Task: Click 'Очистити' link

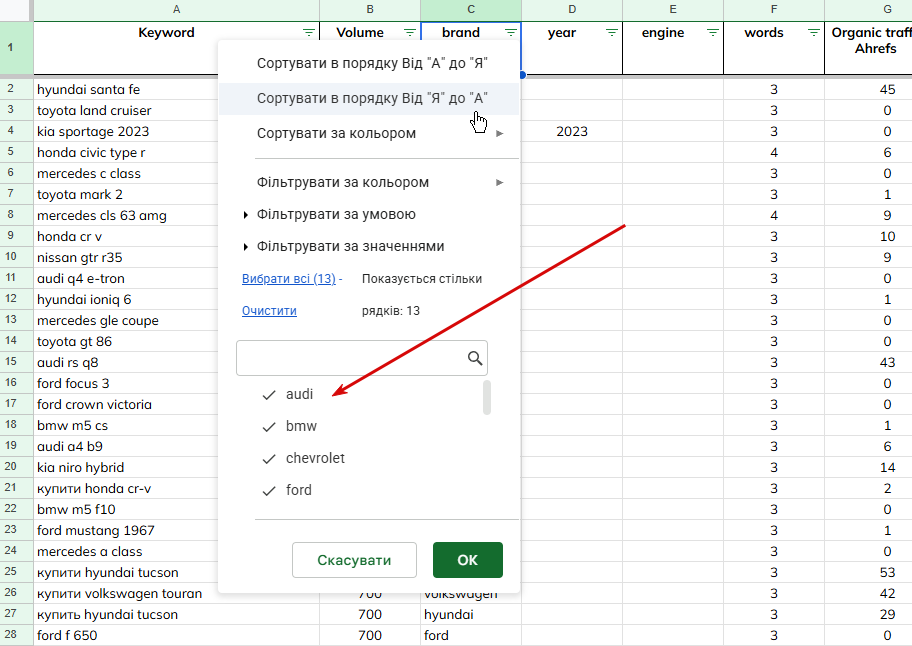Action: [269, 310]
